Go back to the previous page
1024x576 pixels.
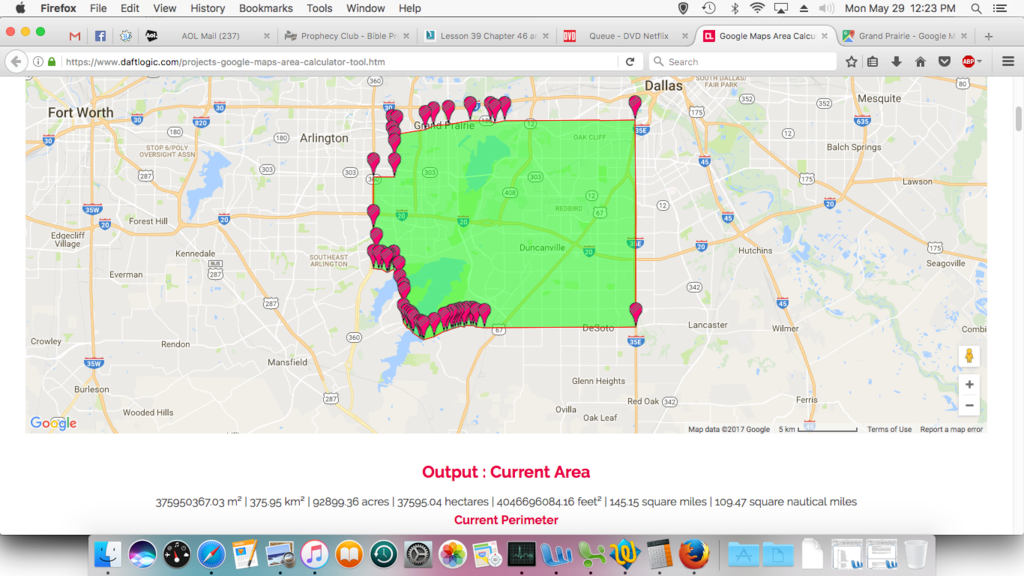point(16,61)
